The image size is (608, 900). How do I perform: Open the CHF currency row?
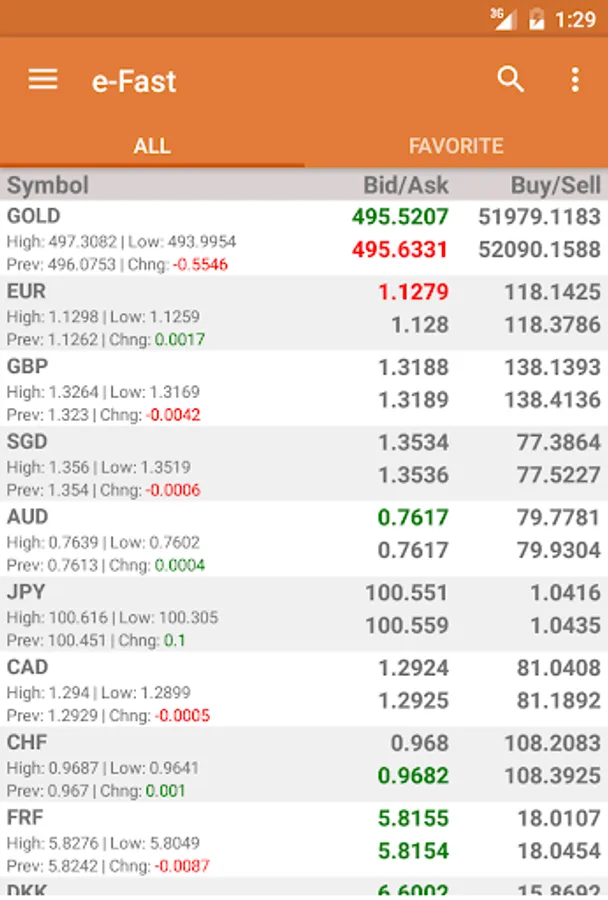tap(27, 742)
